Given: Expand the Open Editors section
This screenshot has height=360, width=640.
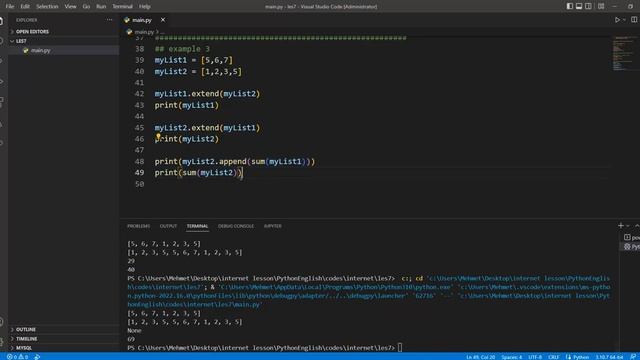Looking at the screenshot, I should point(64,31).
